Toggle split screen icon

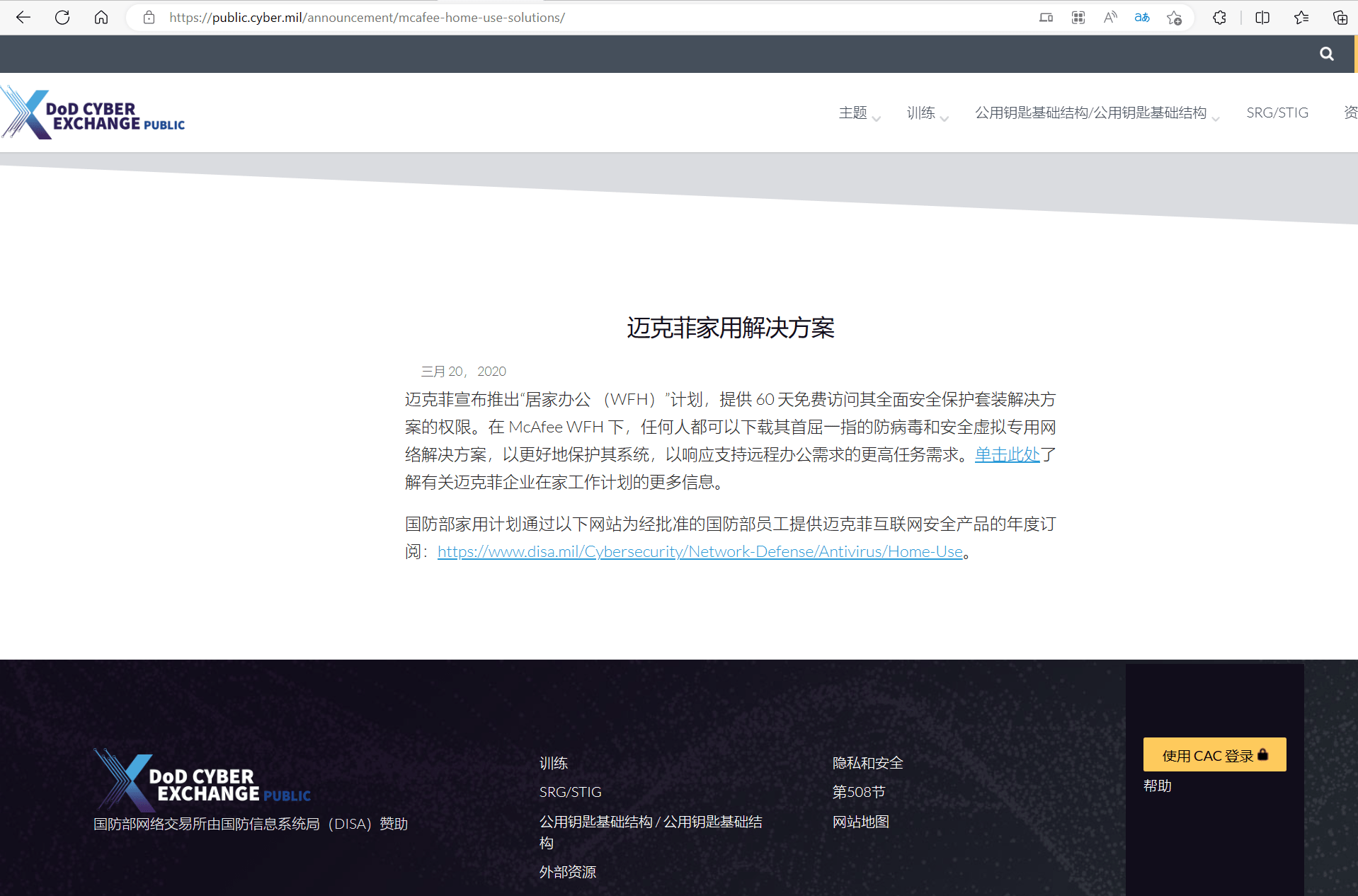click(x=1262, y=18)
